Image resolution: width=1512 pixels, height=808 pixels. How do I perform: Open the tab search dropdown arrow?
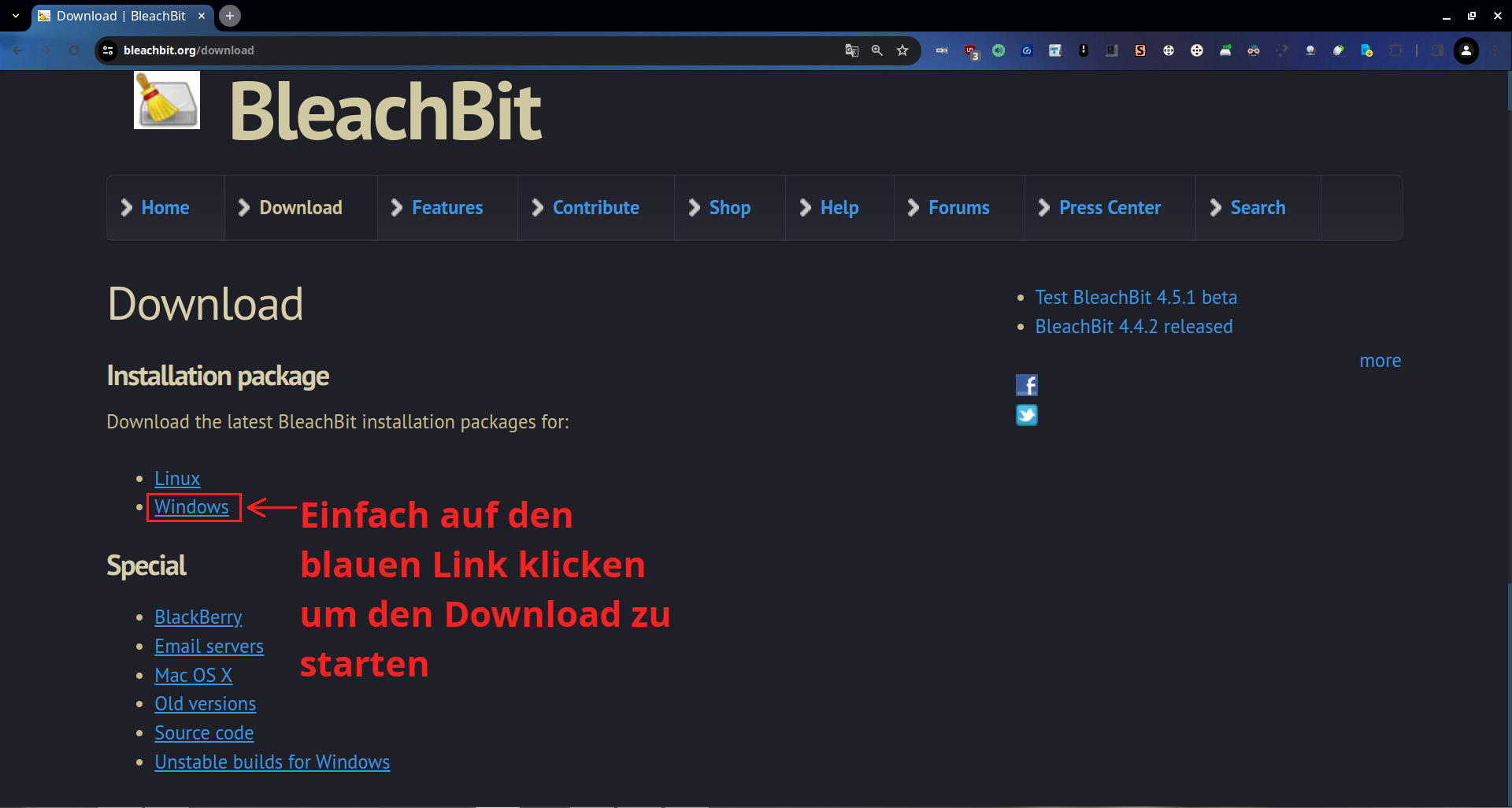(x=15, y=16)
